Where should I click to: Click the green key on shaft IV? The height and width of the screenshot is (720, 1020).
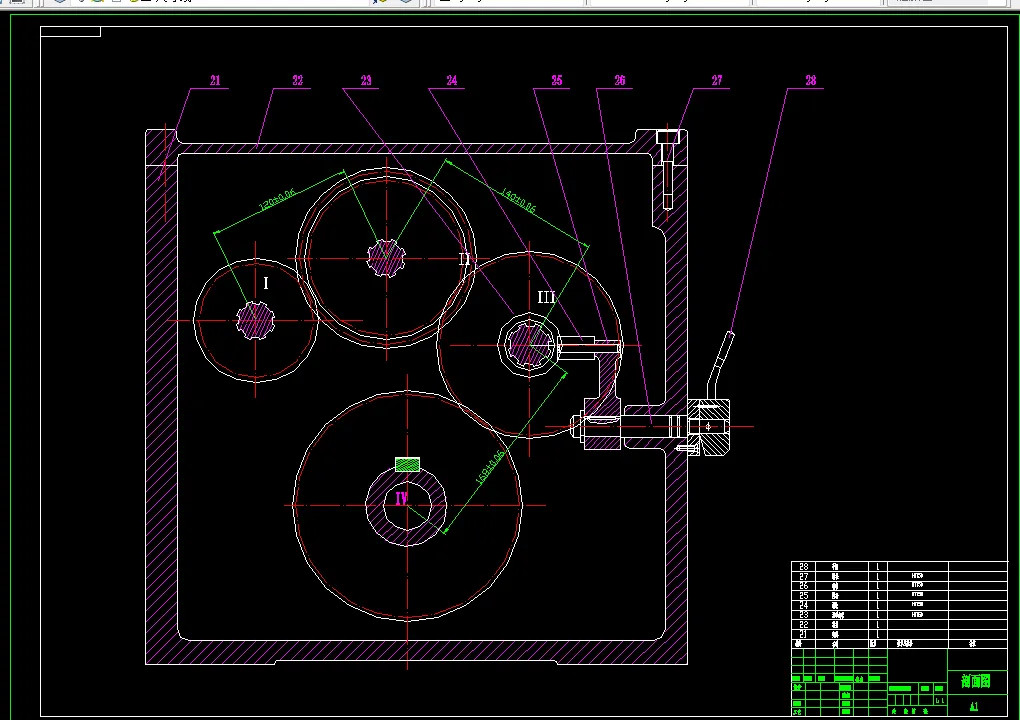click(x=407, y=464)
